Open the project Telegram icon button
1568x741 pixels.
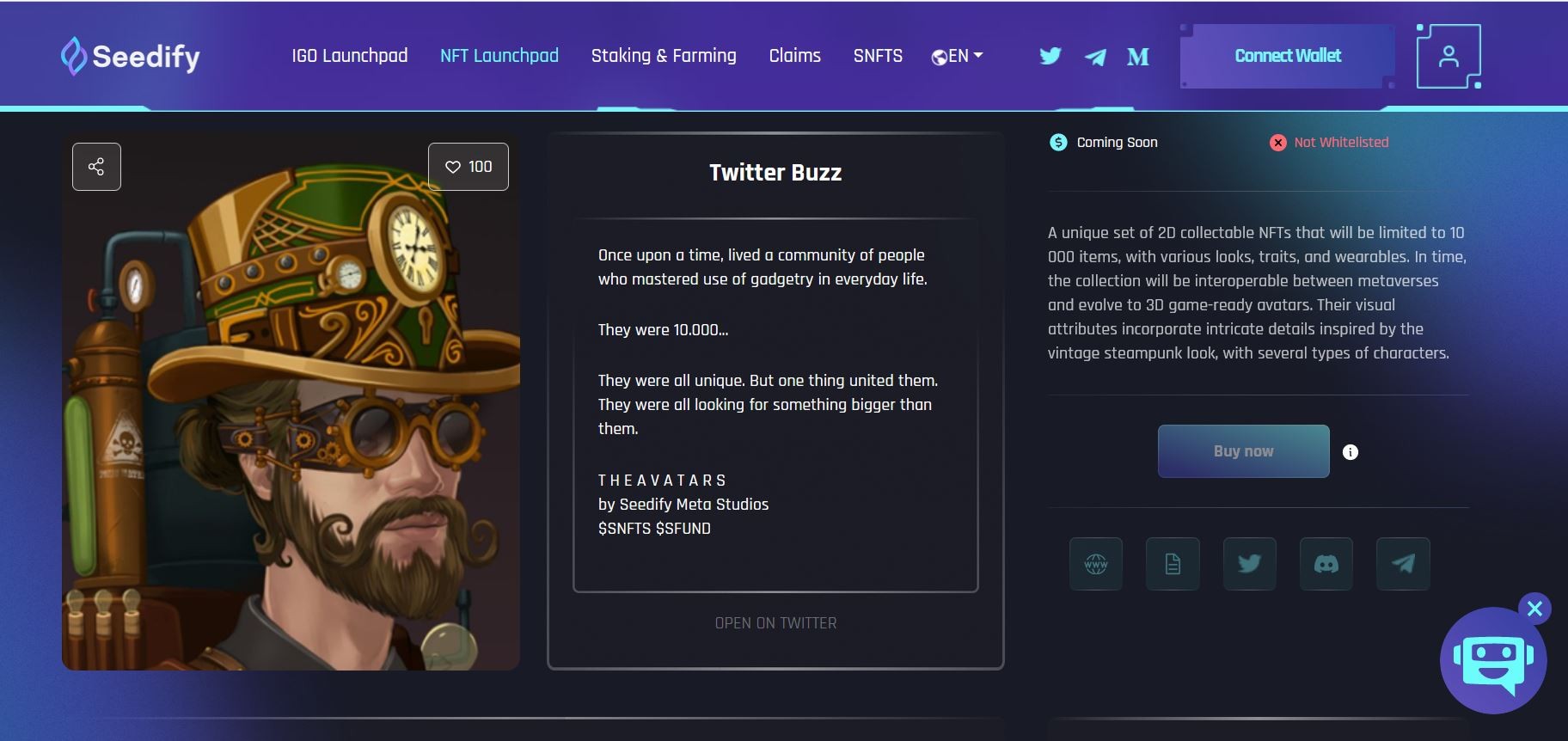tap(1403, 564)
